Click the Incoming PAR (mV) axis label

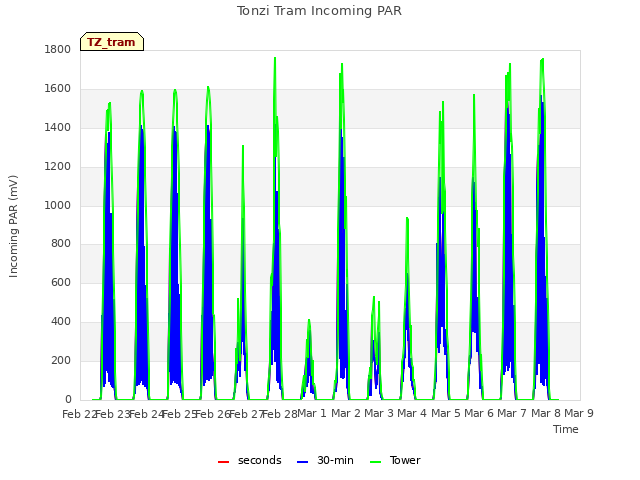tap(13, 227)
